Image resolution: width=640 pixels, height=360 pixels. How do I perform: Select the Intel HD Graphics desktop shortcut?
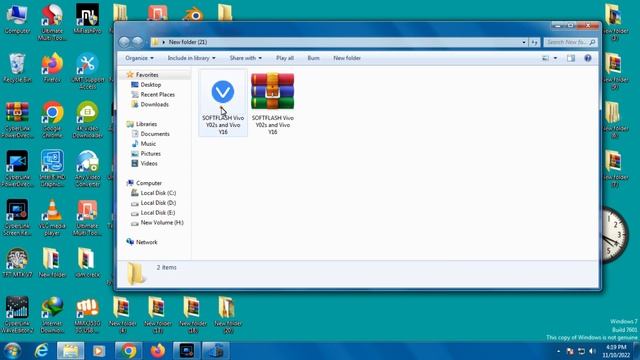pyautogui.click(x=52, y=169)
